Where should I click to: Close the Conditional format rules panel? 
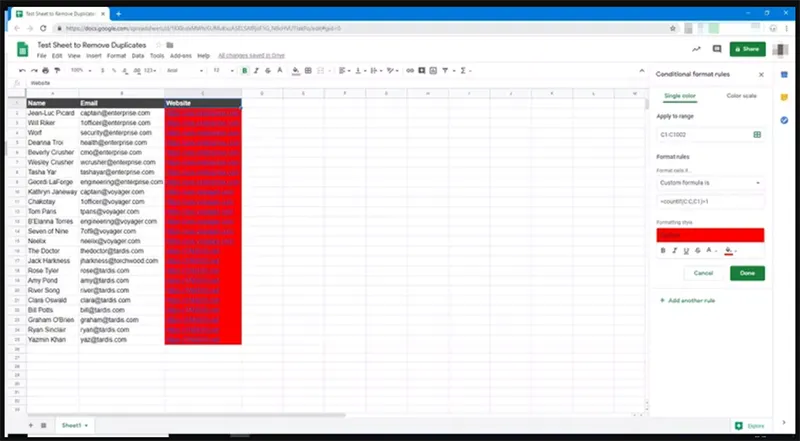pos(761,75)
